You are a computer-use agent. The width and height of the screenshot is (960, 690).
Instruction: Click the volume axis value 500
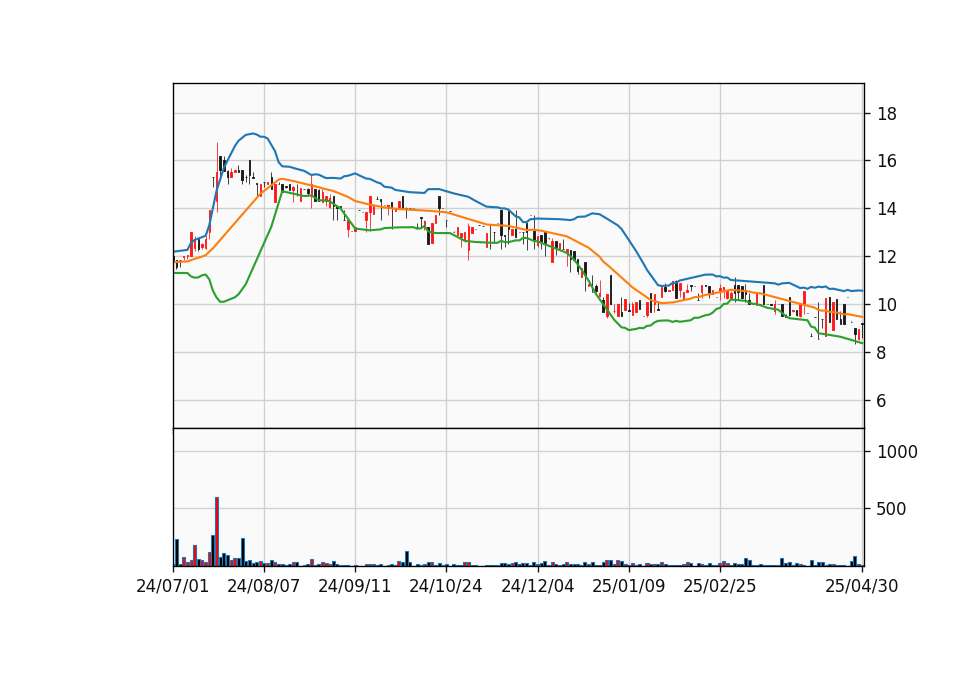[x=892, y=509]
